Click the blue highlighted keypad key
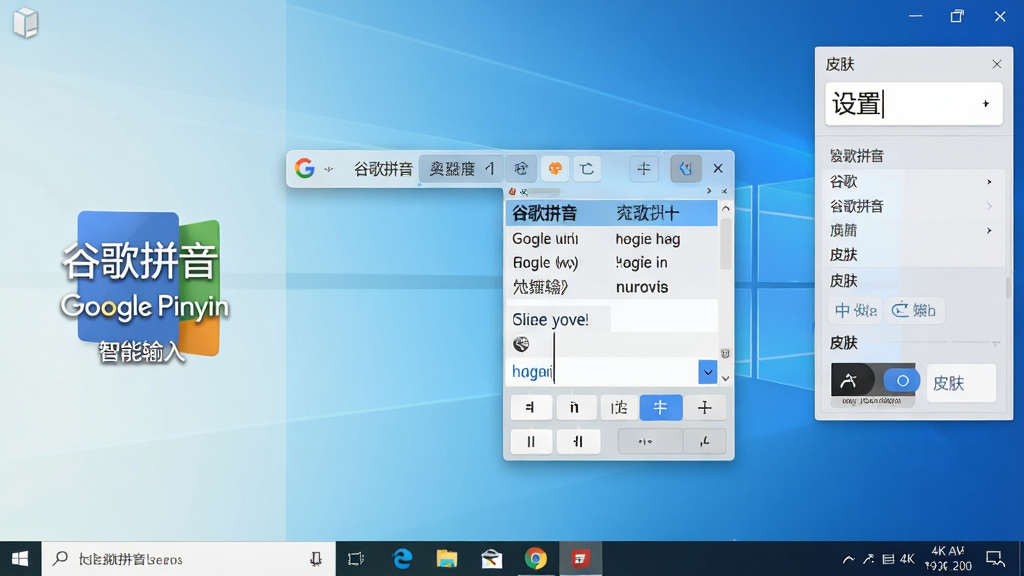Screen dimensions: 1024x576 [x=661, y=408]
